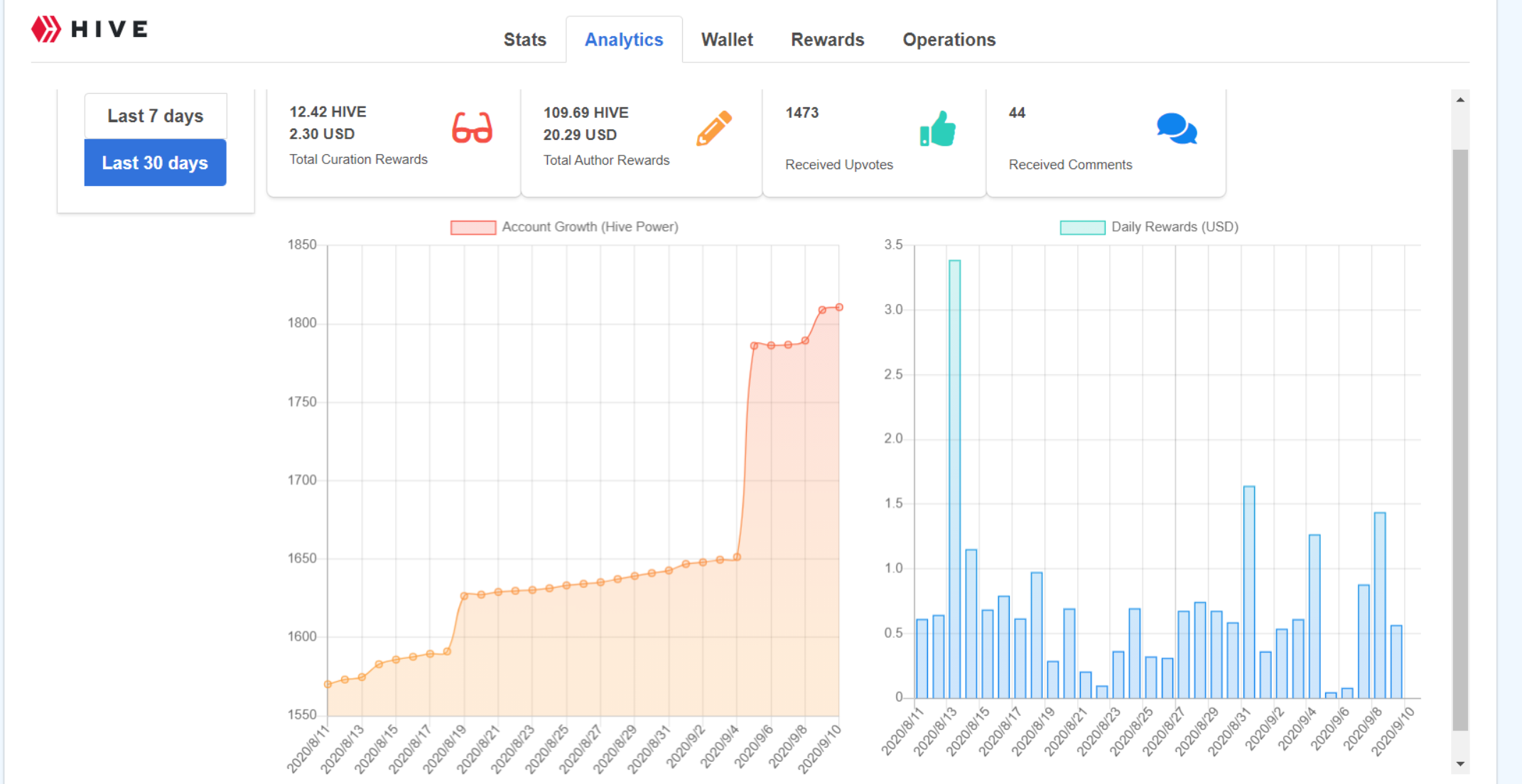Click the Account Growth (Hive Power) legend text
The image size is (1522, 784).
pos(590,227)
